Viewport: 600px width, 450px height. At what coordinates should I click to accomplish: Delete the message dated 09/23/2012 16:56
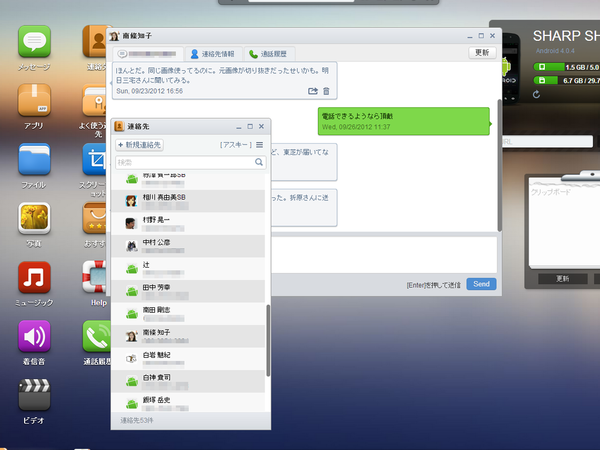coord(326,91)
